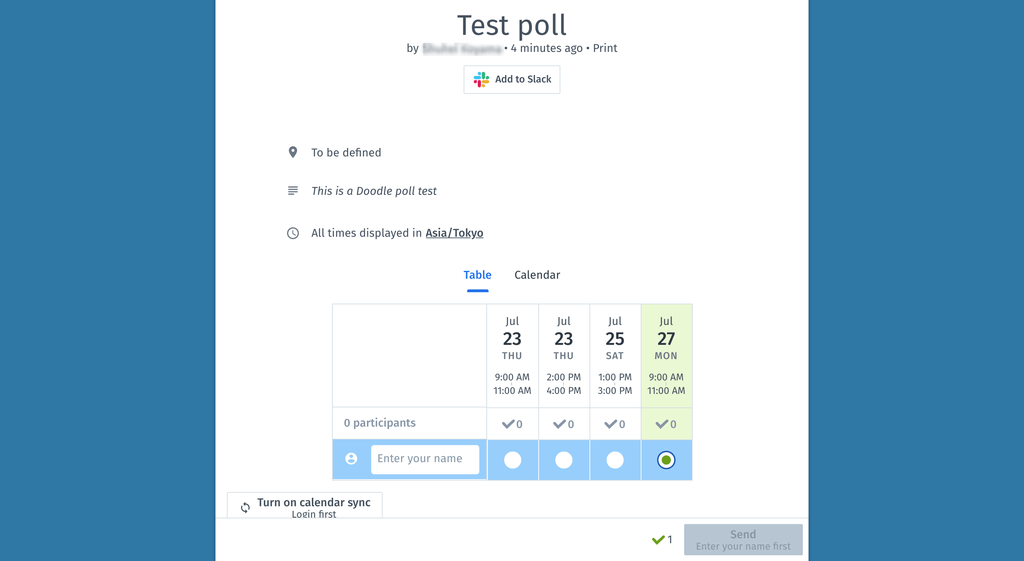Click the Print link
1024x561 pixels.
[x=605, y=48]
